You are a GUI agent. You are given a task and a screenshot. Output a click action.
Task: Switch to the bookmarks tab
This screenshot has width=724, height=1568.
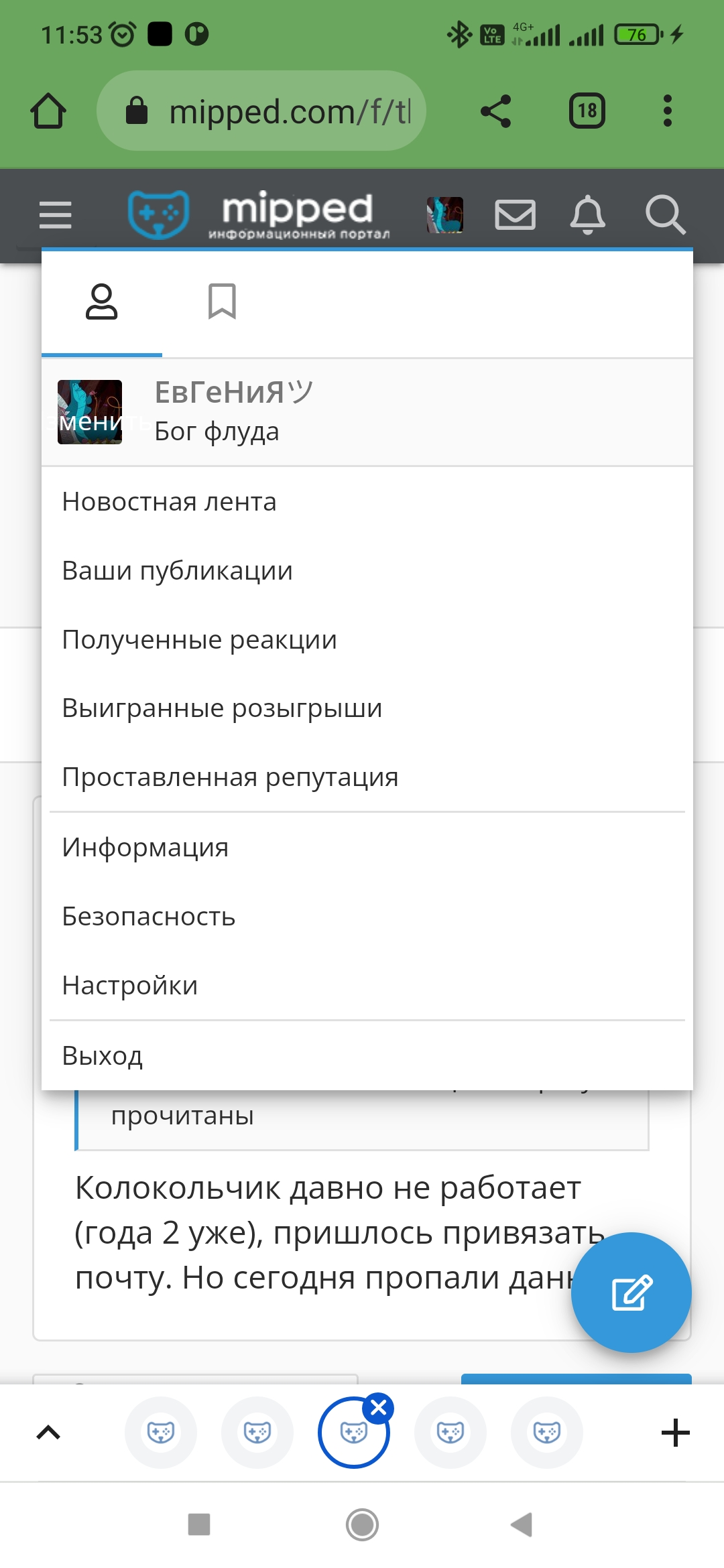point(222,302)
